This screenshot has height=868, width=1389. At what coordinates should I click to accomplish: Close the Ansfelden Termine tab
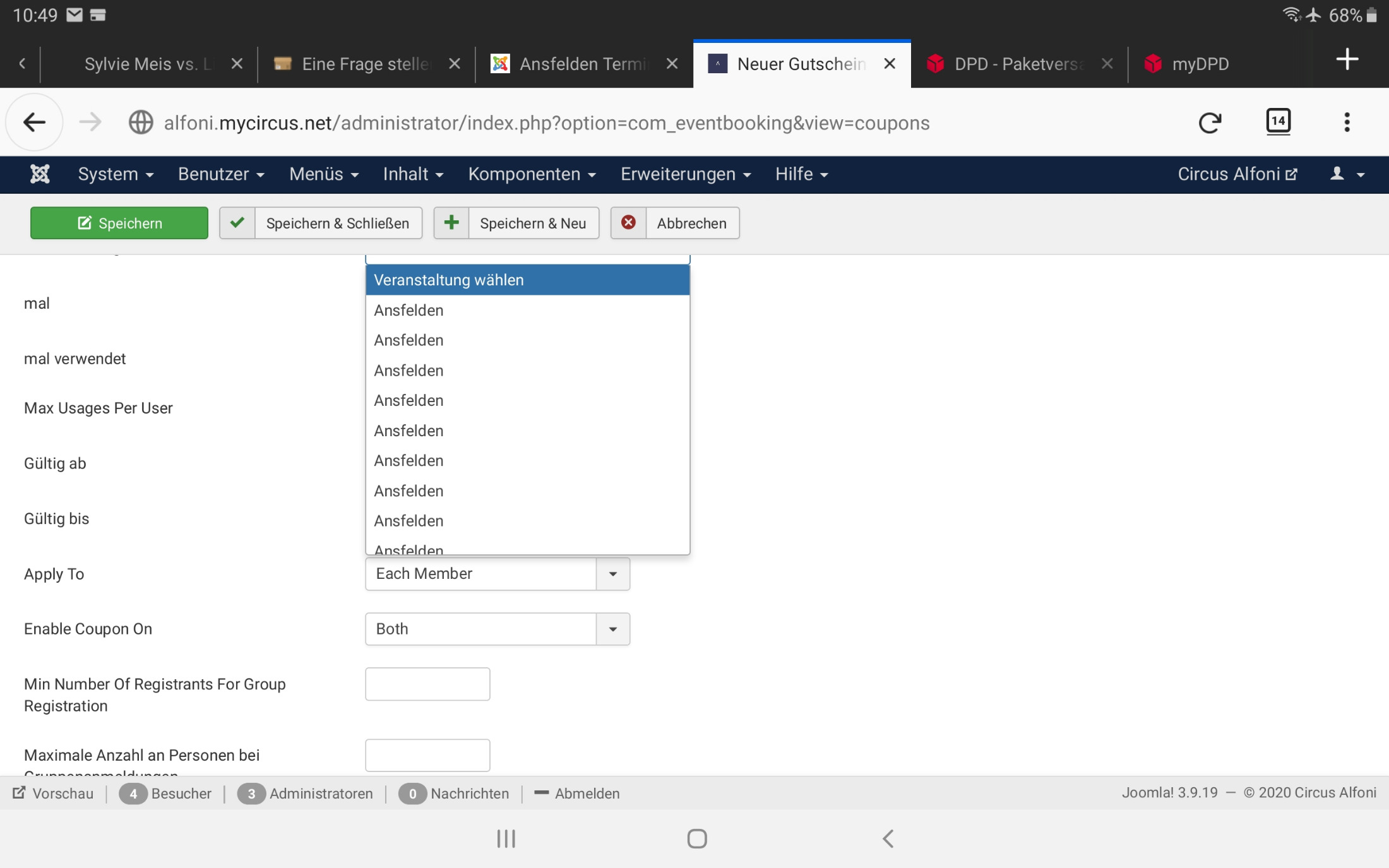click(x=672, y=64)
